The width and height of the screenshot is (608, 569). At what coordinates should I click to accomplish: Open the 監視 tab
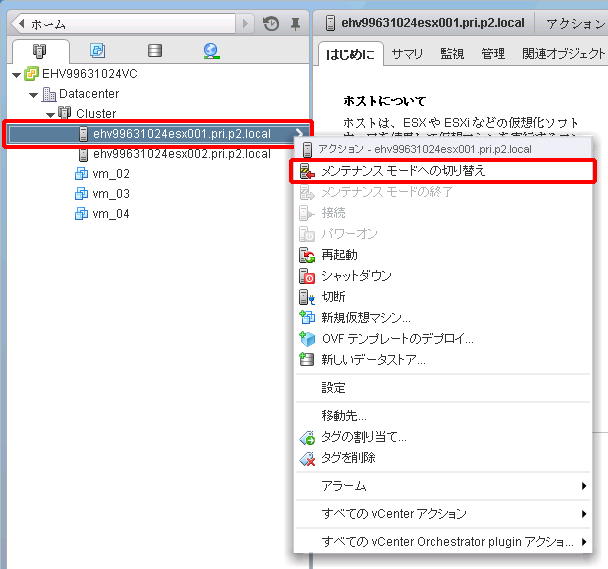coord(452,54)
